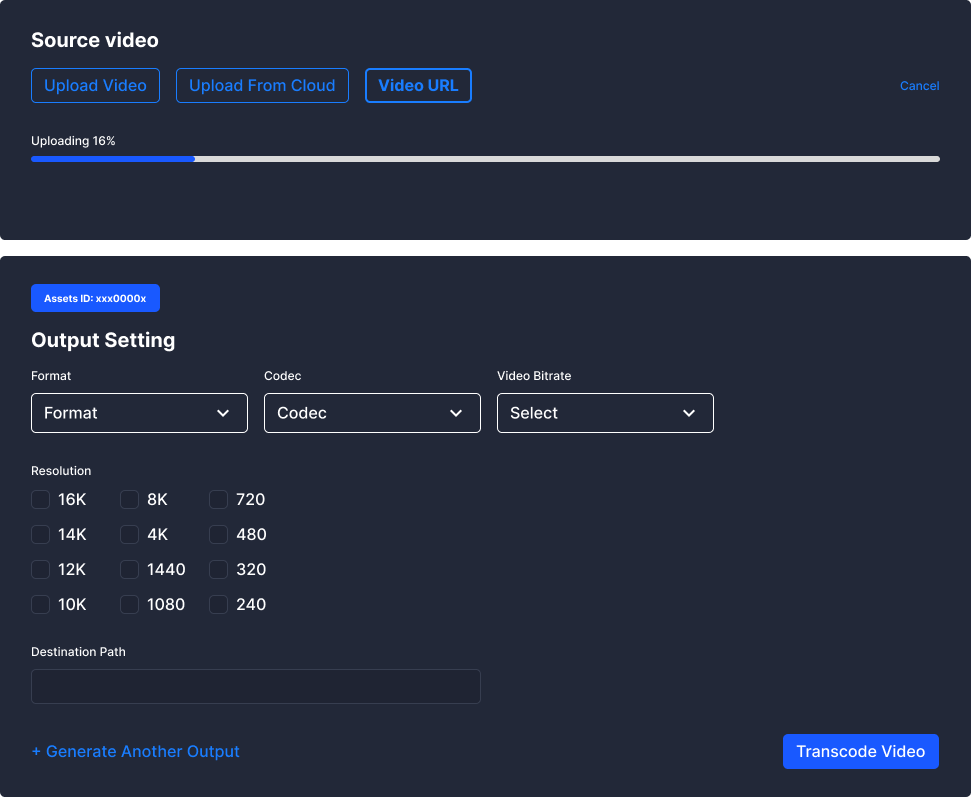Open the Video Bitrate select menu

tap(605, 413)
